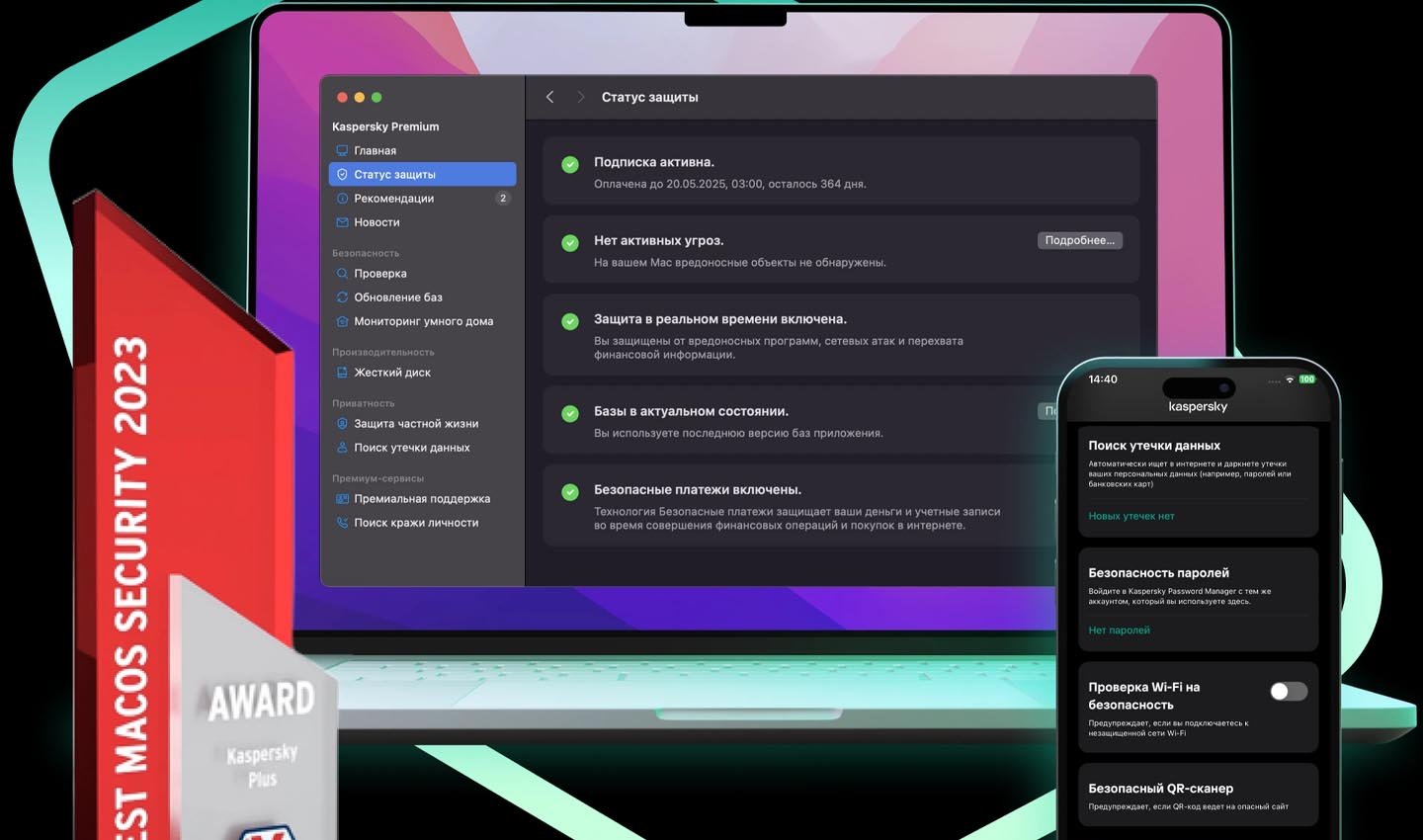The image size is (1423, 840).
Task: Click the Новых утечек нет link on phone
Action: pyautogui.click(x=1131, y=516)
